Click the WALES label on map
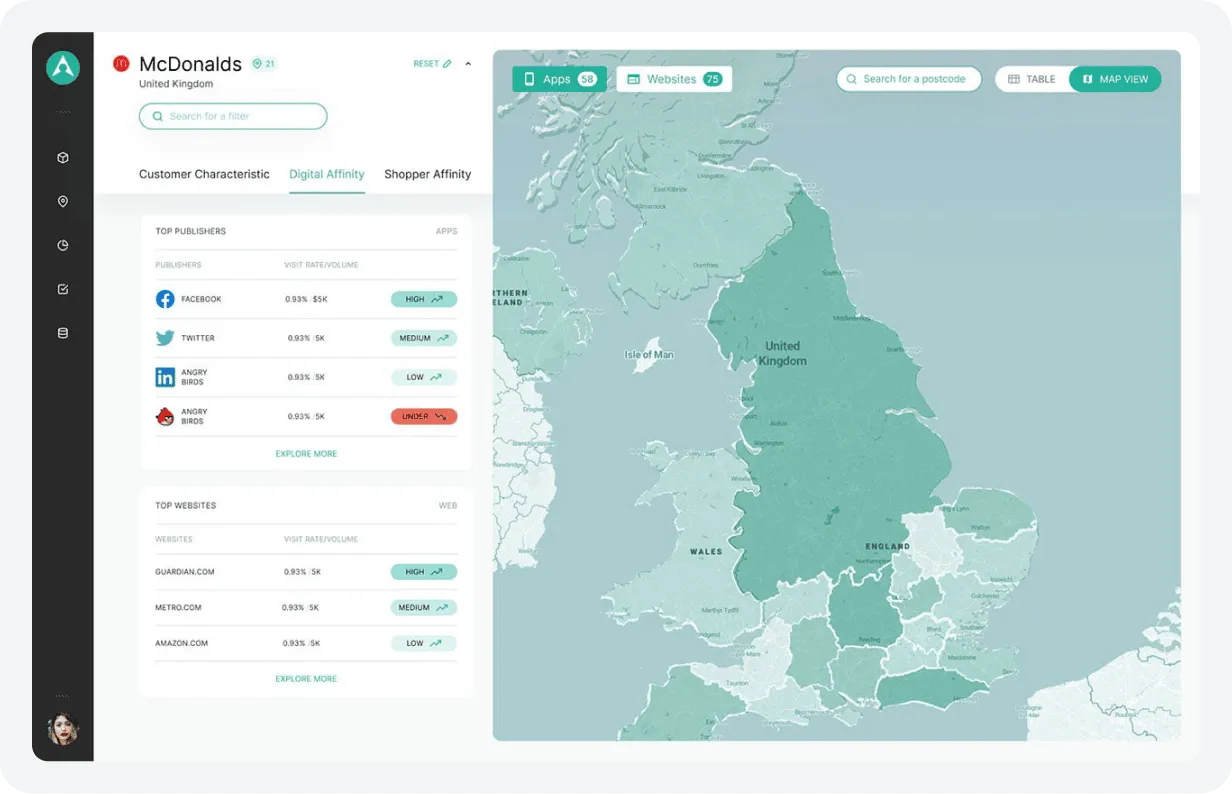This screenshot has height=794, width=1232. point(706,552)
